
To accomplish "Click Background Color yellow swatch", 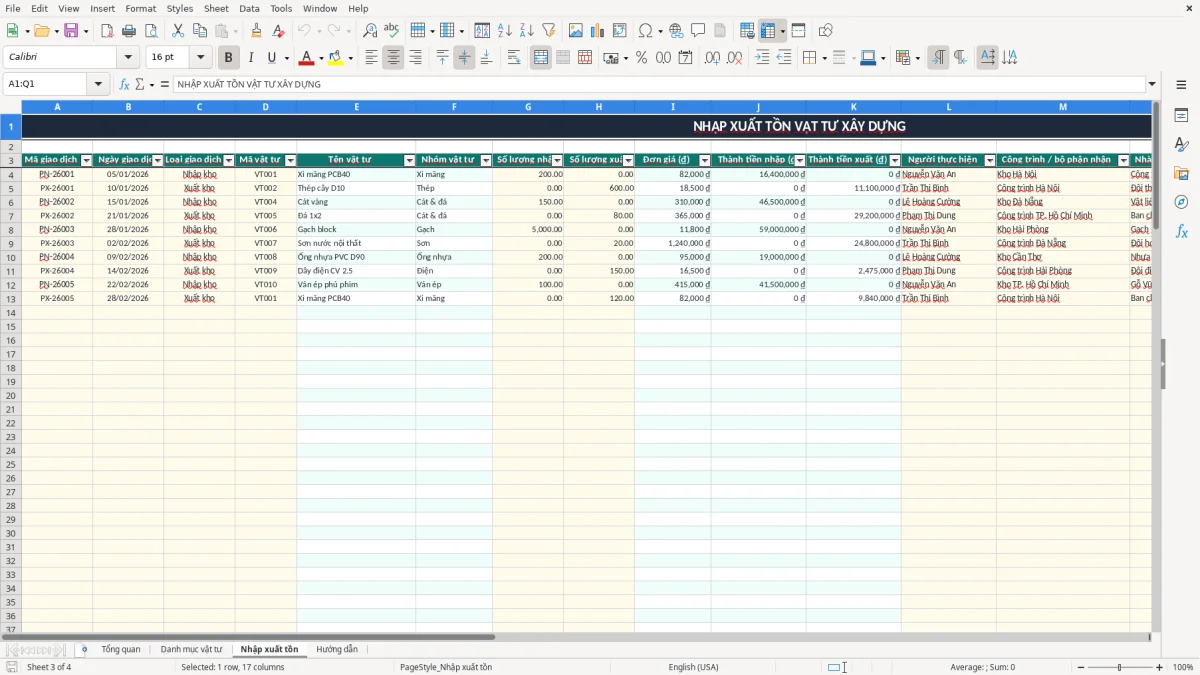I will click(x=335, y=58).
